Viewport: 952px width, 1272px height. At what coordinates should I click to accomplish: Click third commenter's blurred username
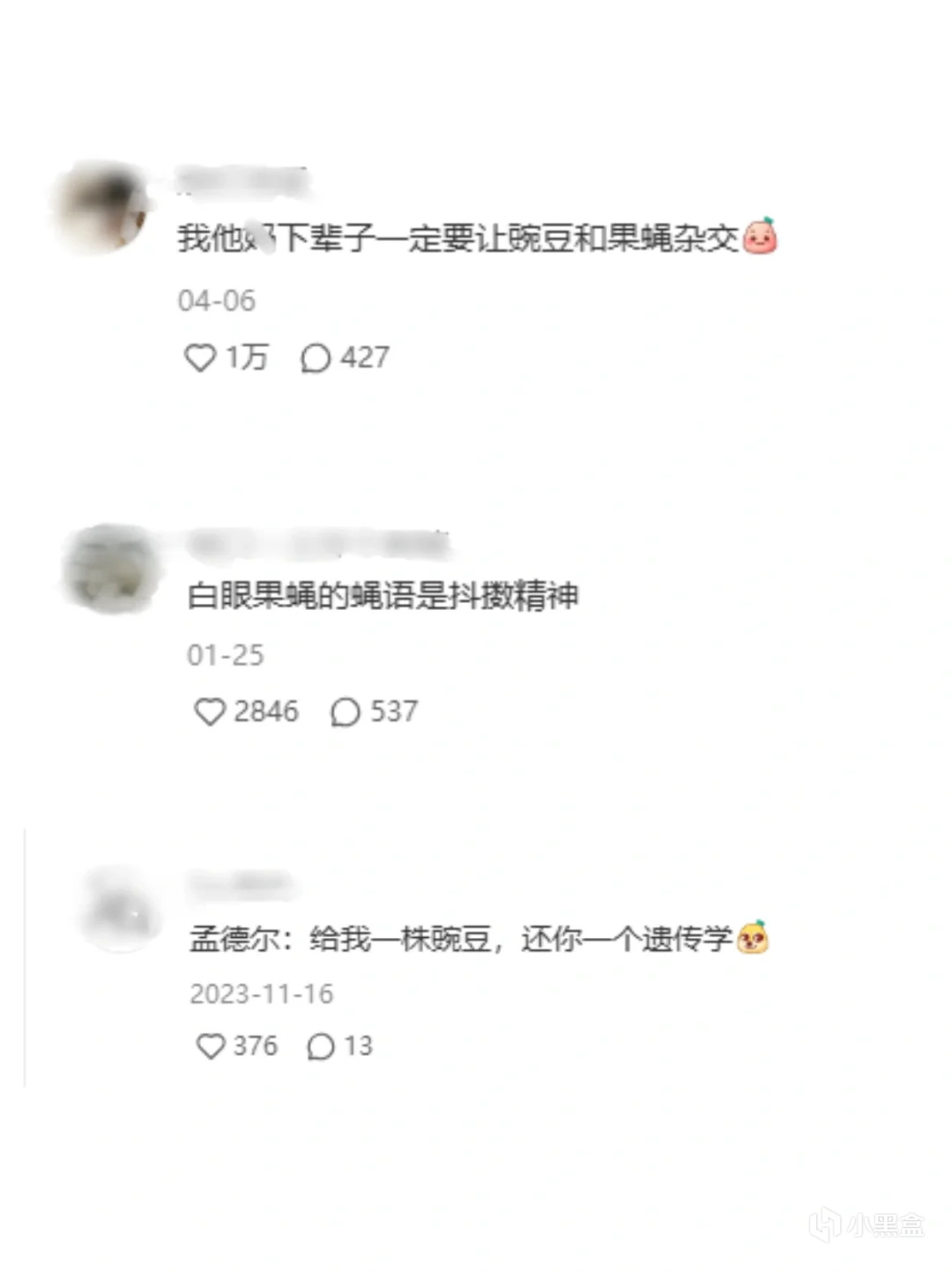[x=241, y=882]
